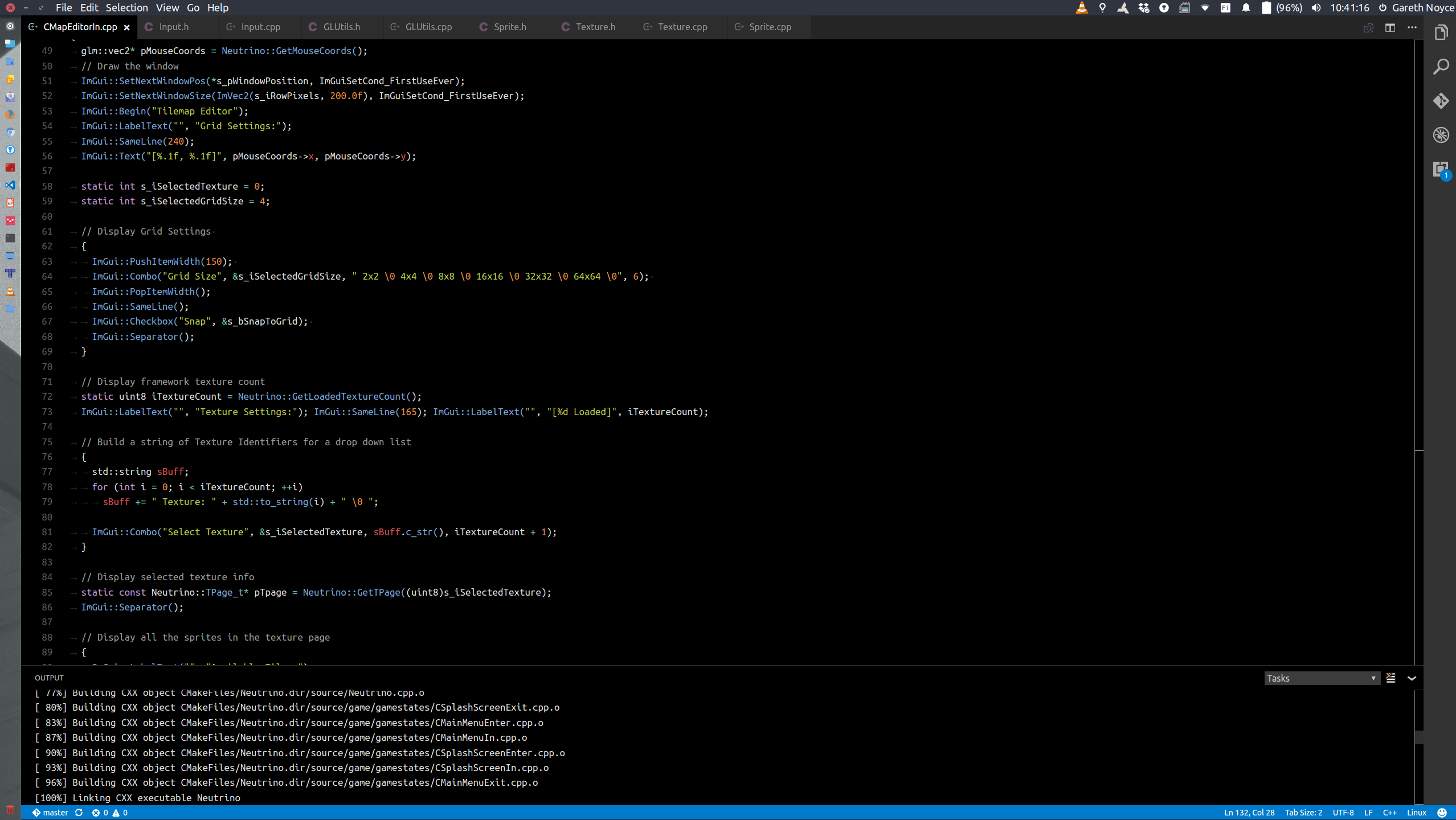
Task: Change the end of line sequence LF
Action: pos(1368,813)
